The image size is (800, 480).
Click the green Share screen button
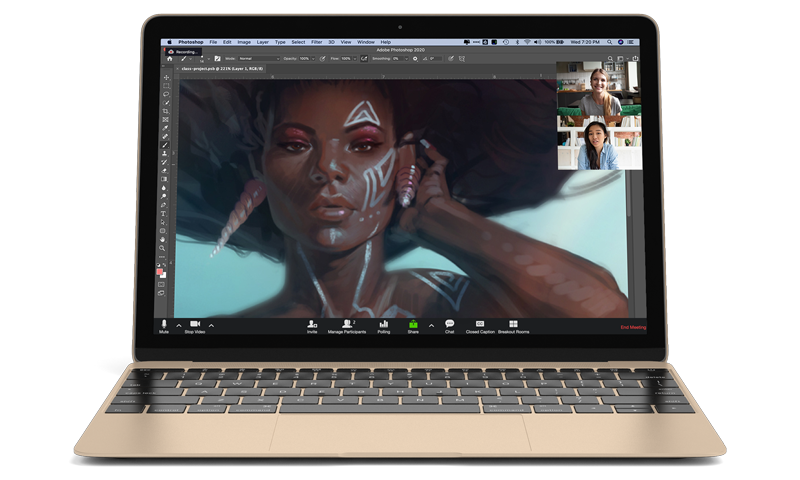pyautogui.click(x=413, y=326)
